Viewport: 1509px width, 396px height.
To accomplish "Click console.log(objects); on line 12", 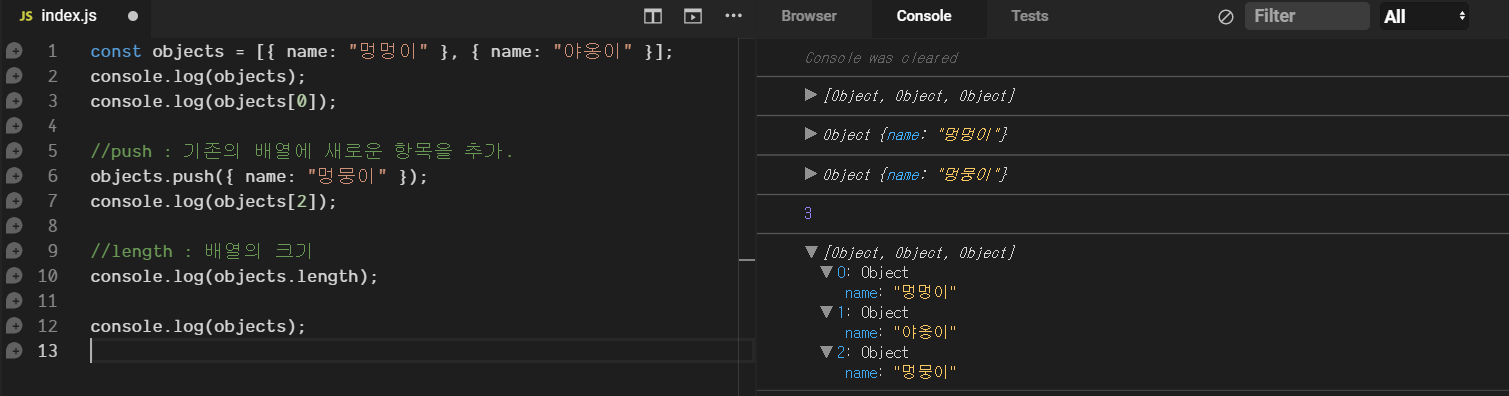I will (x=198, y=326).
